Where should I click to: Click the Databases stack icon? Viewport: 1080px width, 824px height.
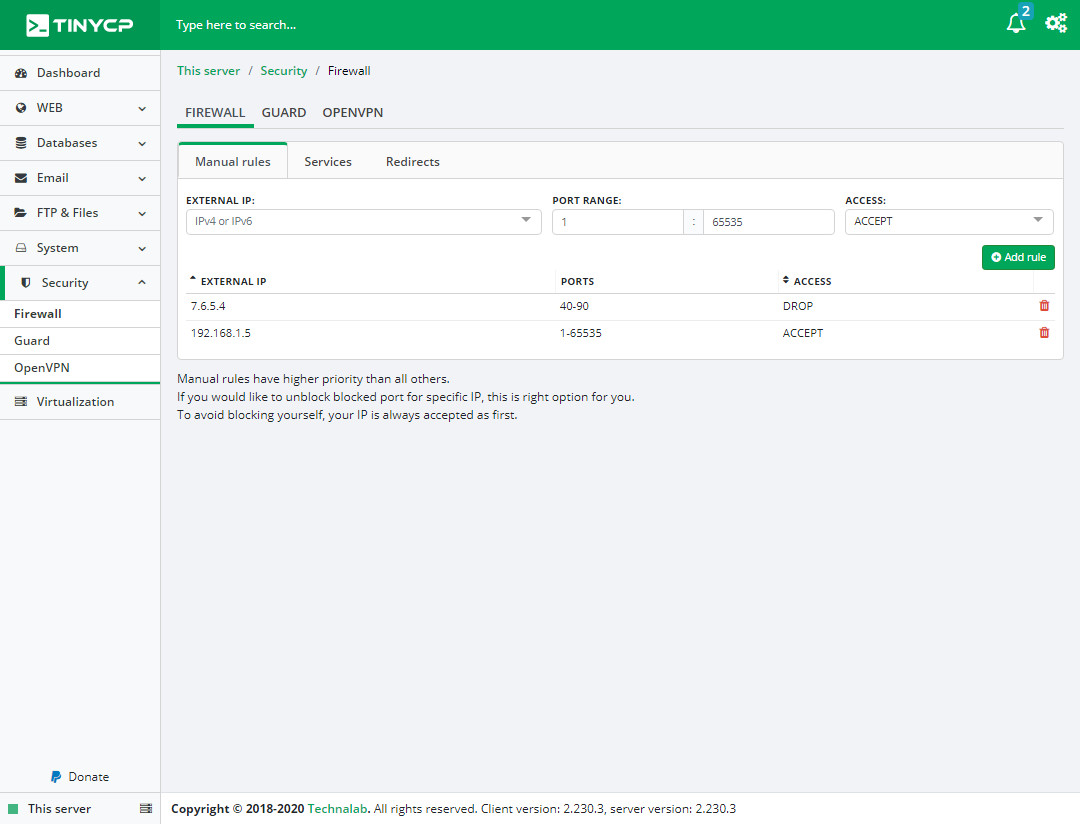(x=21, y=143)
